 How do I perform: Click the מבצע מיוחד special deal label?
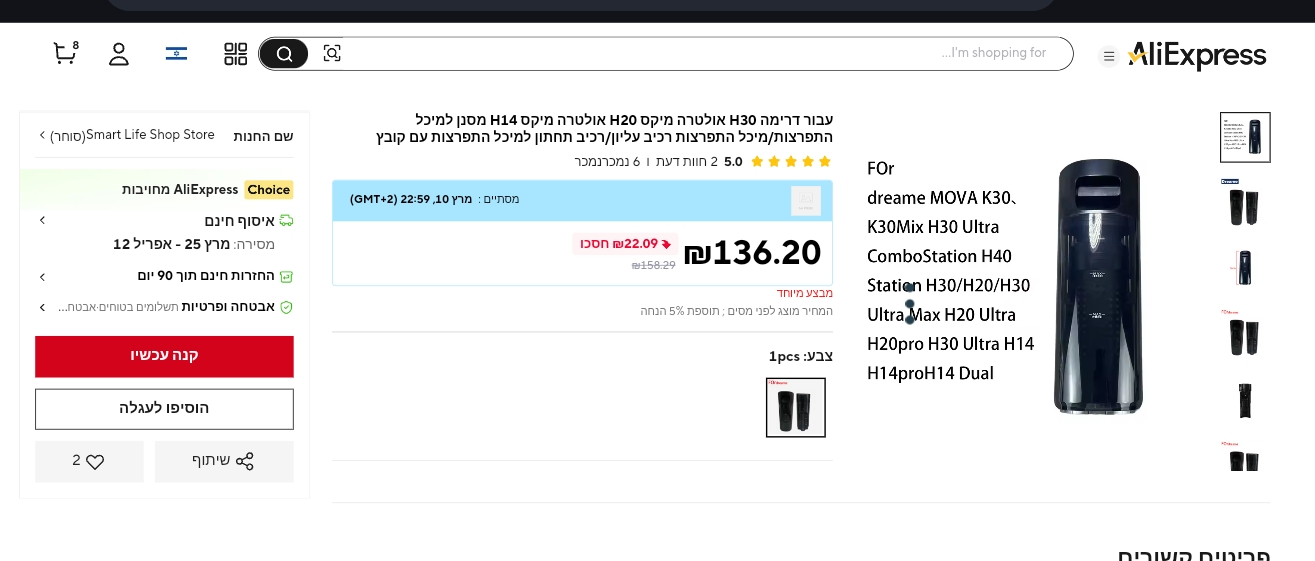point(805,293)
